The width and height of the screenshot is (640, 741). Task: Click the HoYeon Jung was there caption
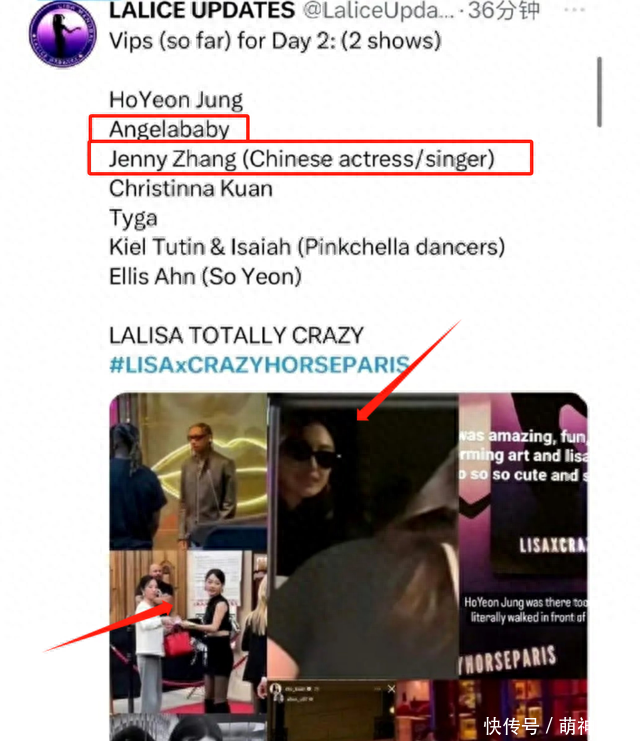click(x=525, y=610)
